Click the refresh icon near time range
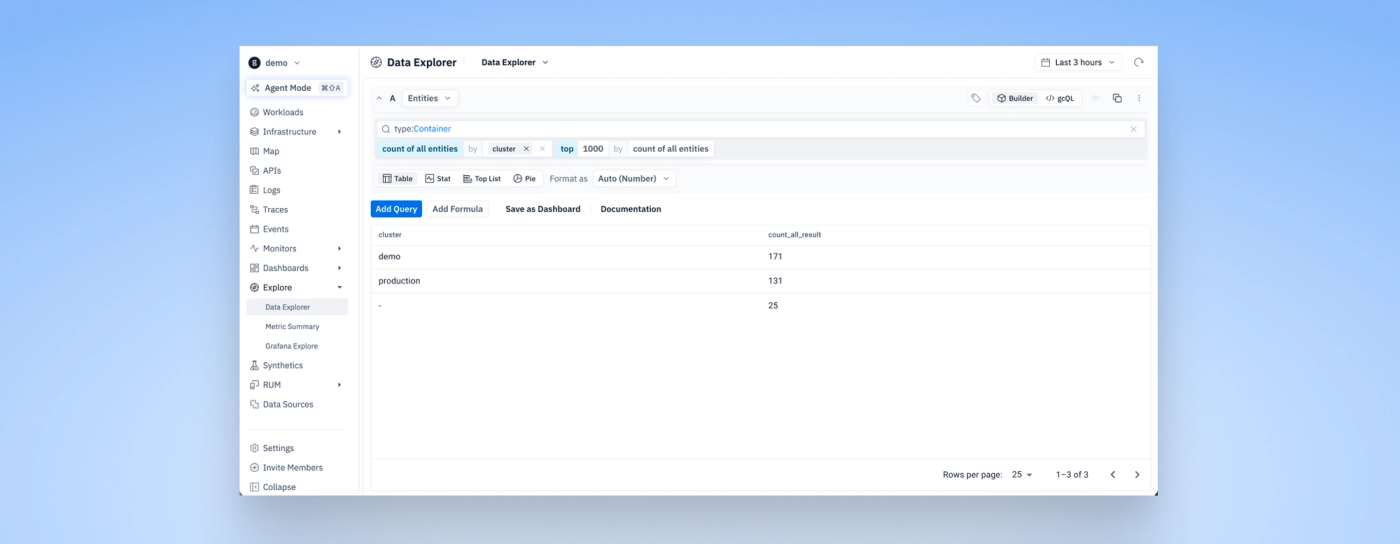 point(1138,62)
